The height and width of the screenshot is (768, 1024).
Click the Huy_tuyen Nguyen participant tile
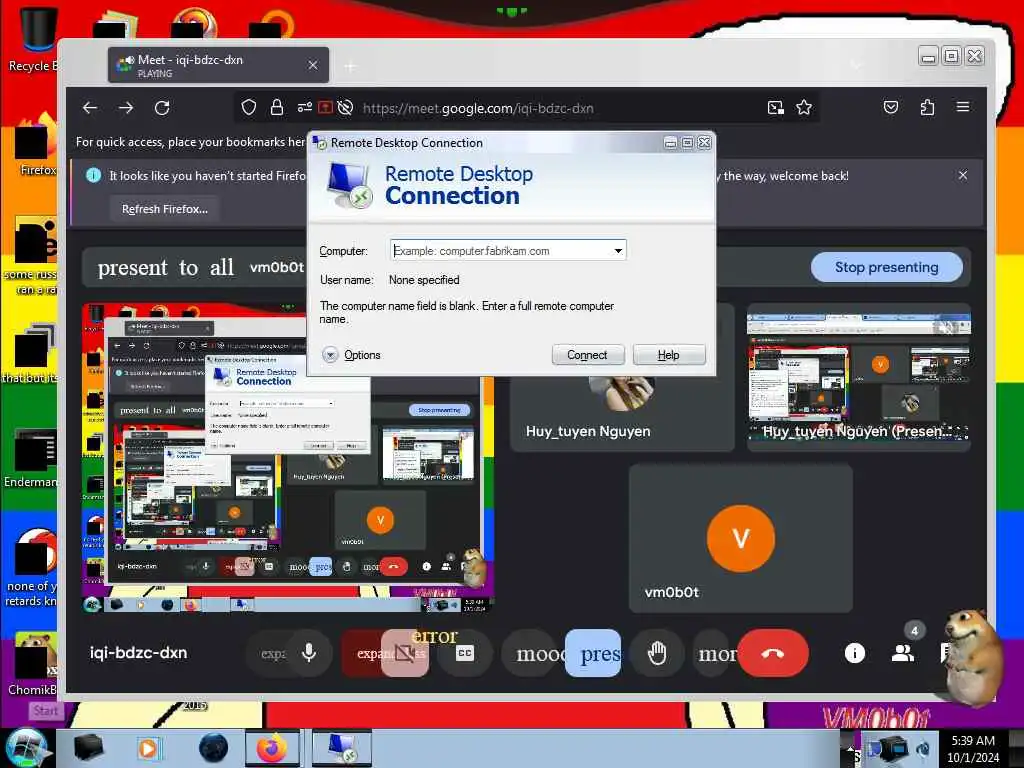[622, 414]
